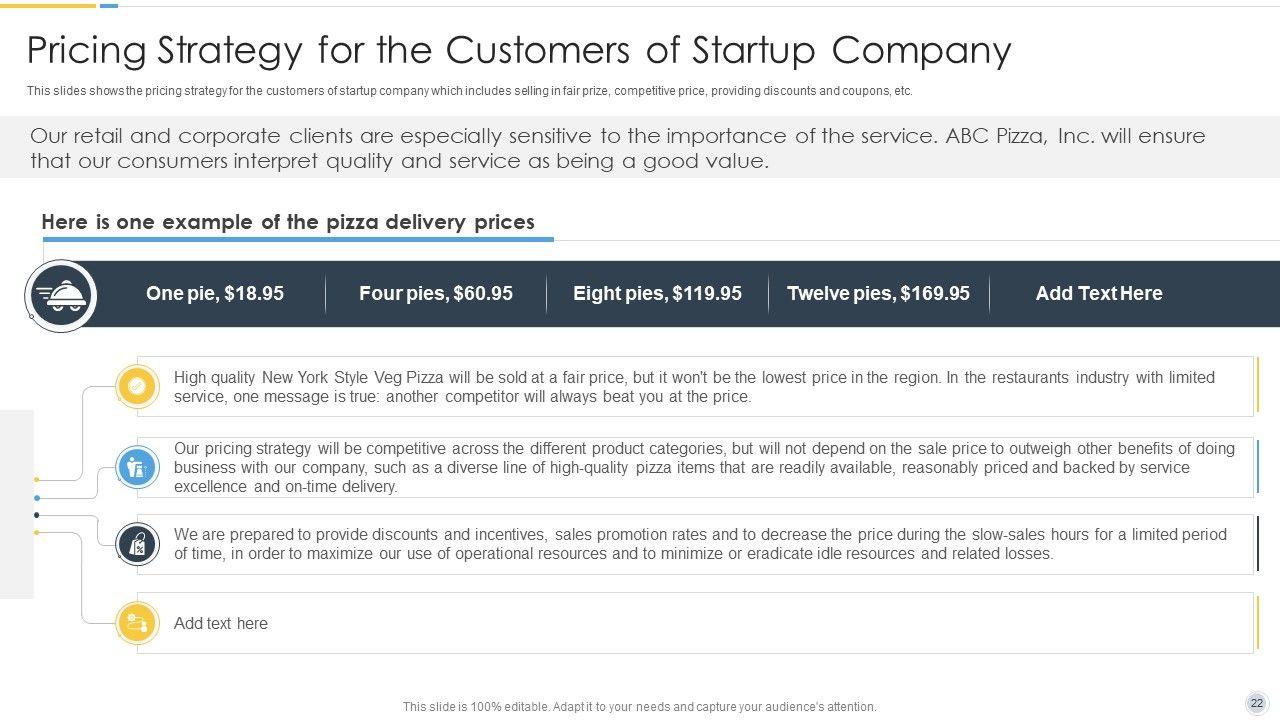Click the yellow icon beside 'Add text here'

coord(137,623)
